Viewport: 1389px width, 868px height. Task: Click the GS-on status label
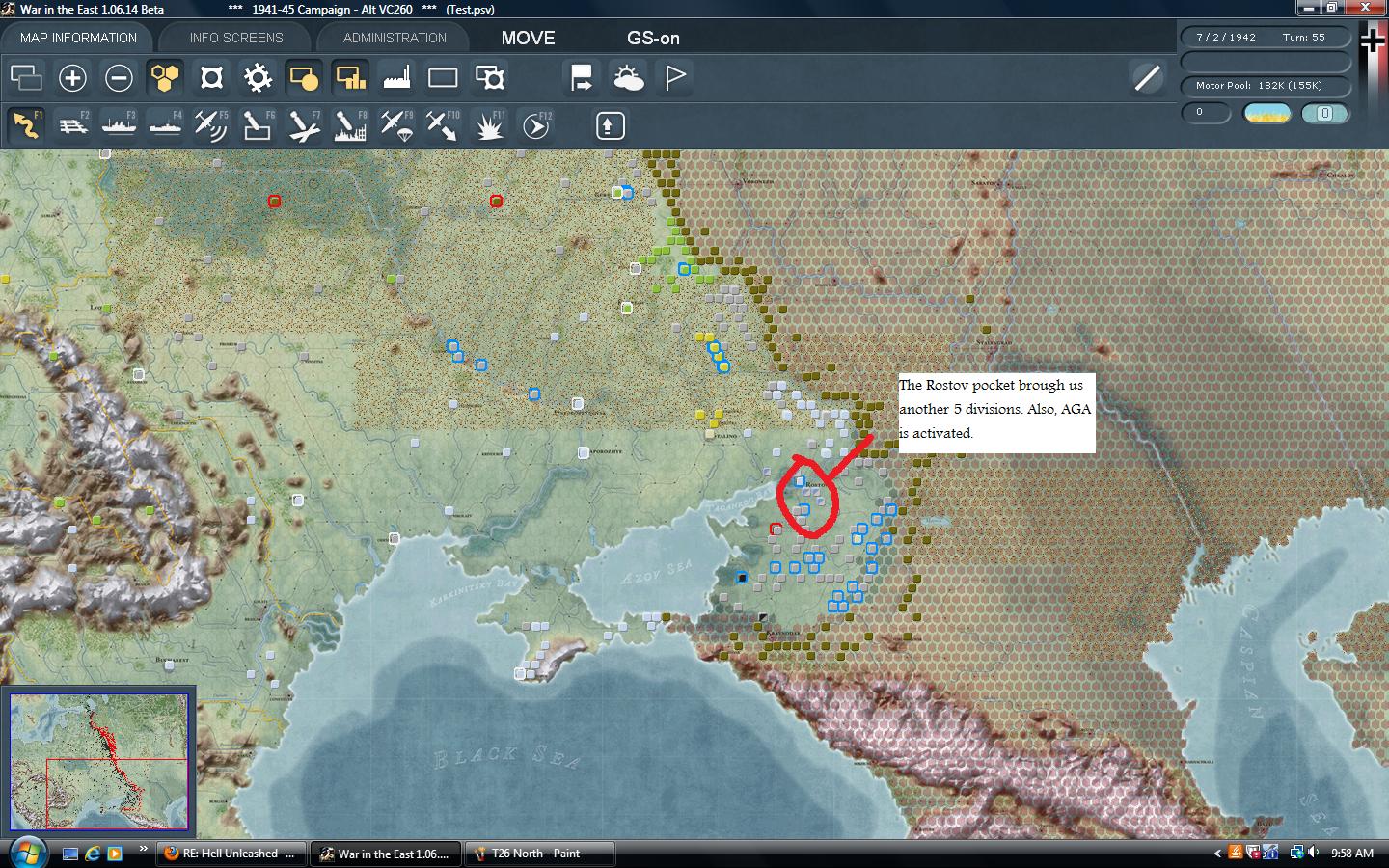tap(653, 38)
